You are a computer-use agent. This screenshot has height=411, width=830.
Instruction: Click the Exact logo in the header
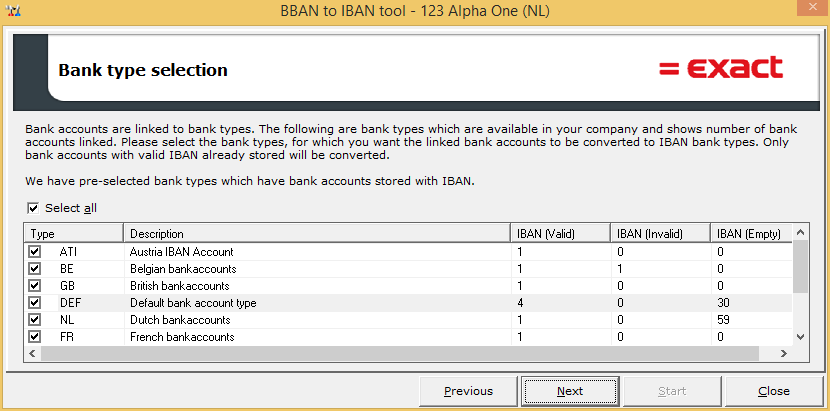pos(721,68)
